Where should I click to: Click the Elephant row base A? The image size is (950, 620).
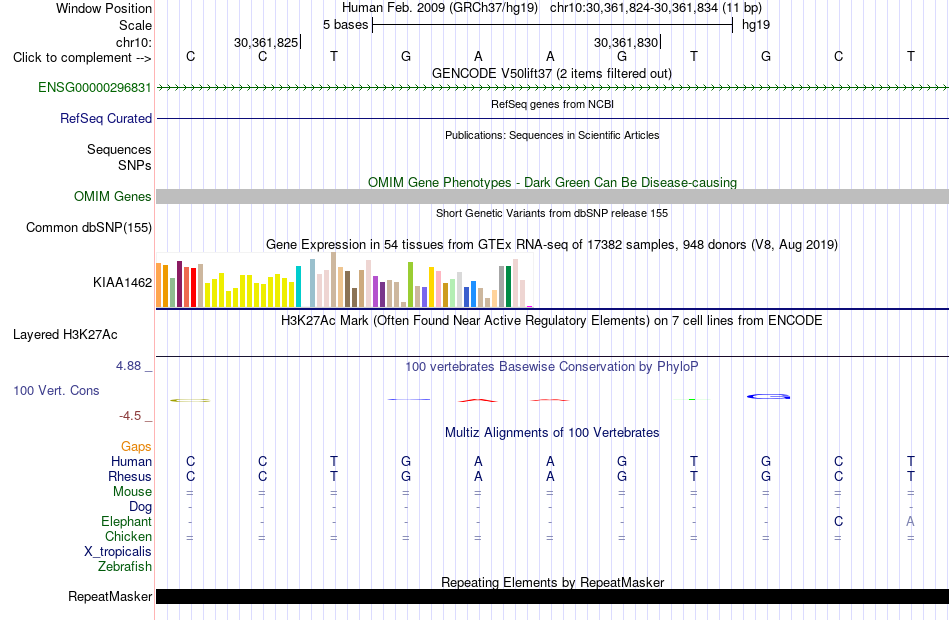910,522
